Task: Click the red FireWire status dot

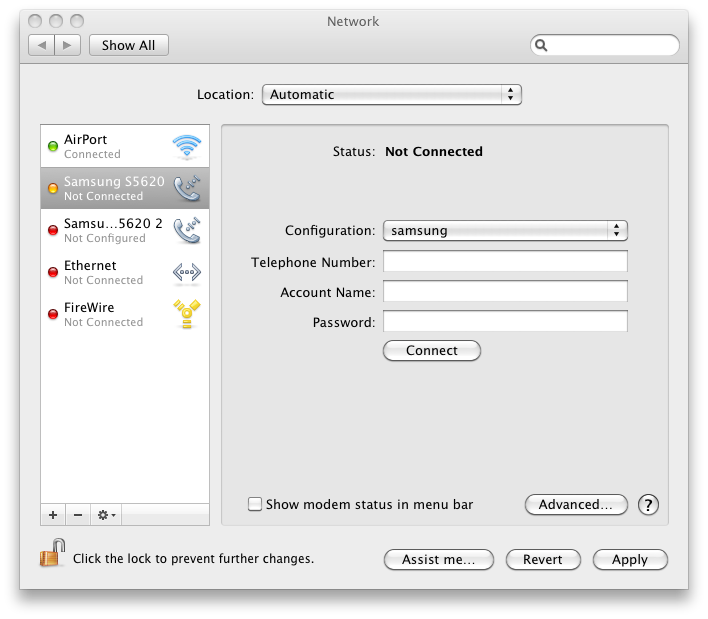Action: click(x=53, y=314)
